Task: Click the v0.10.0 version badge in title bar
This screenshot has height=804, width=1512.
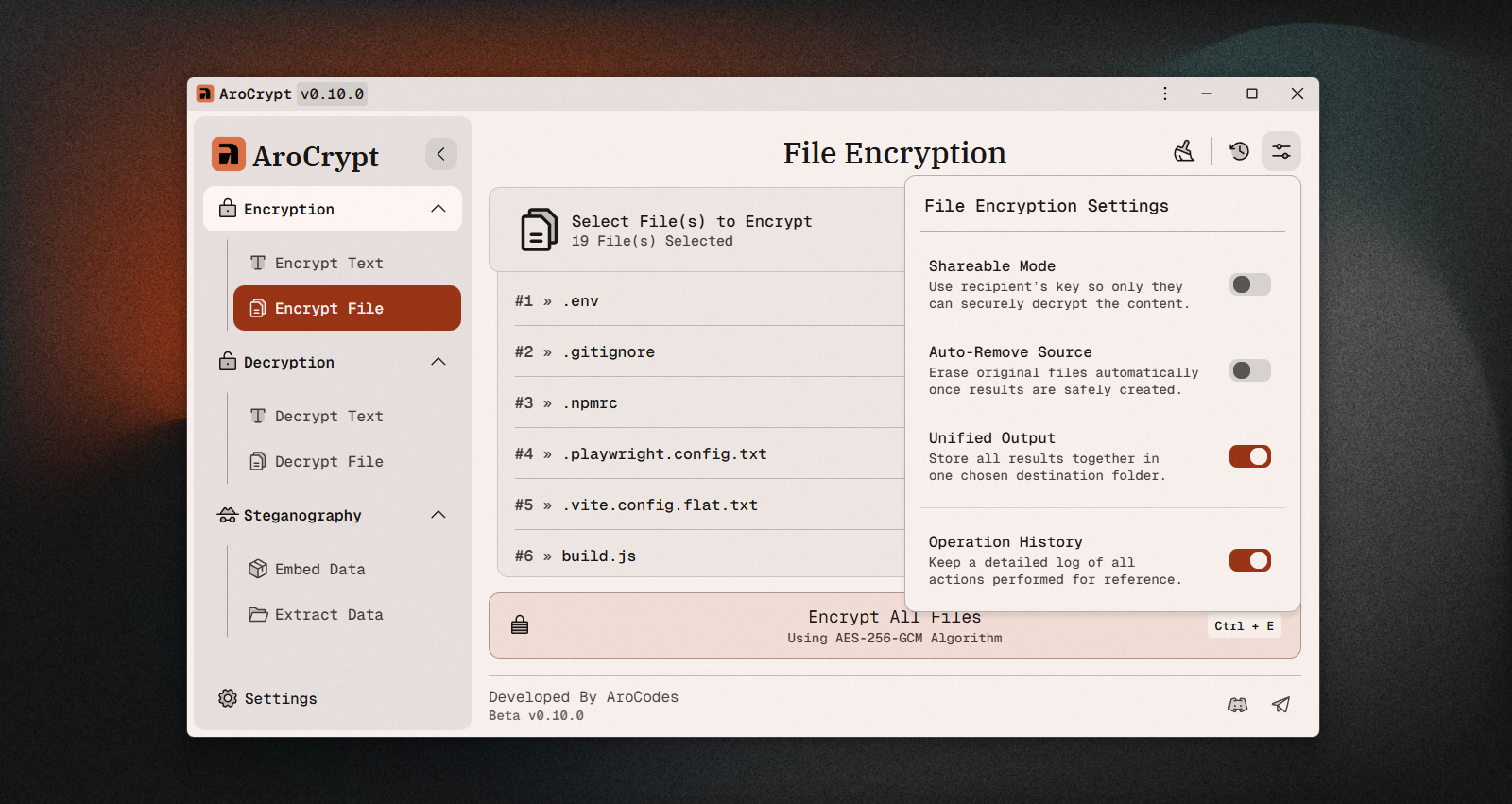Action: 332,94
